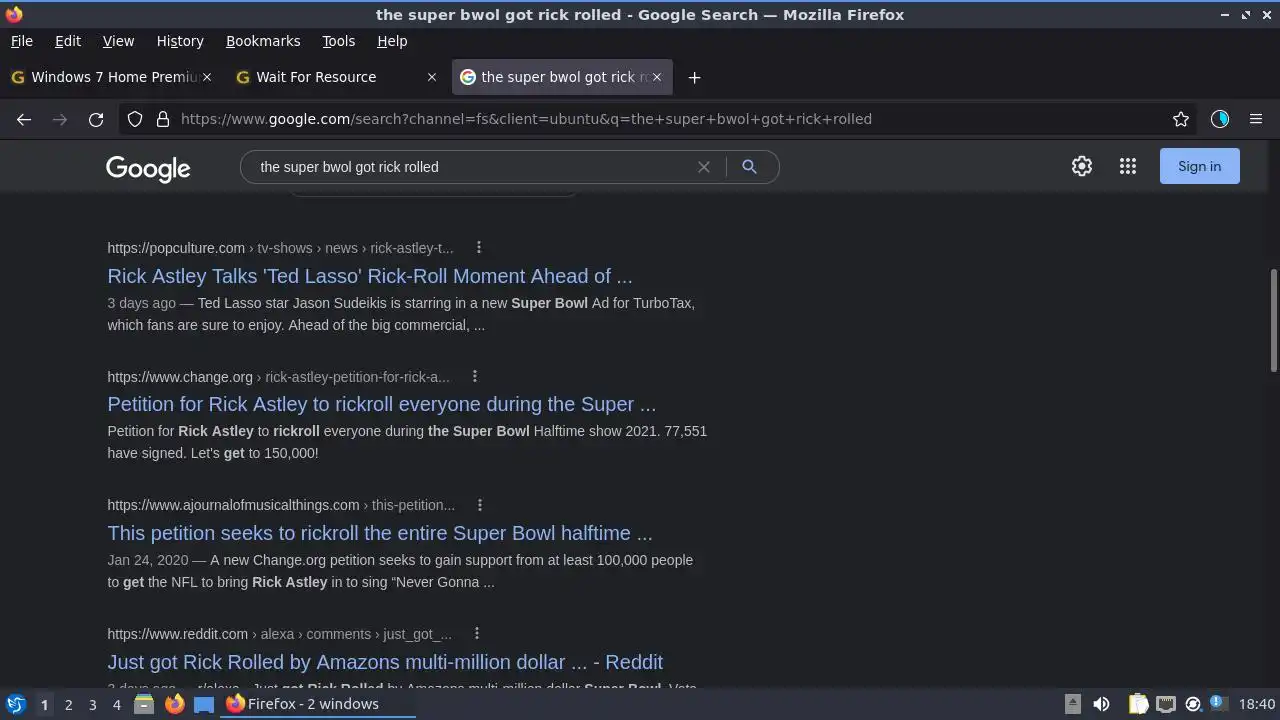Open more options for ajournalofmusicalthings result
The height and width of the screenshot is (720, 1280).
480,505
